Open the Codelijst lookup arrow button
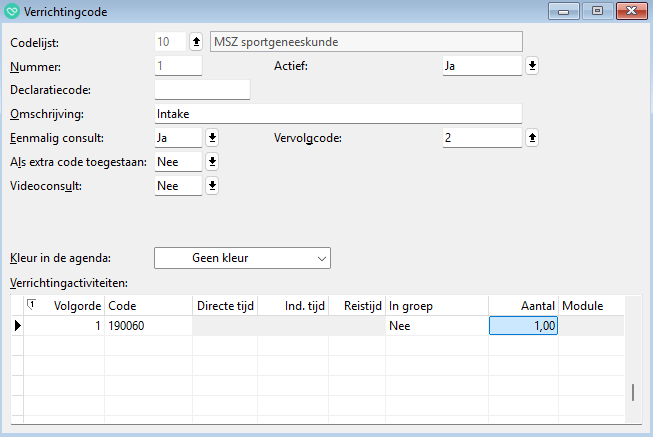 pos(196,42)
